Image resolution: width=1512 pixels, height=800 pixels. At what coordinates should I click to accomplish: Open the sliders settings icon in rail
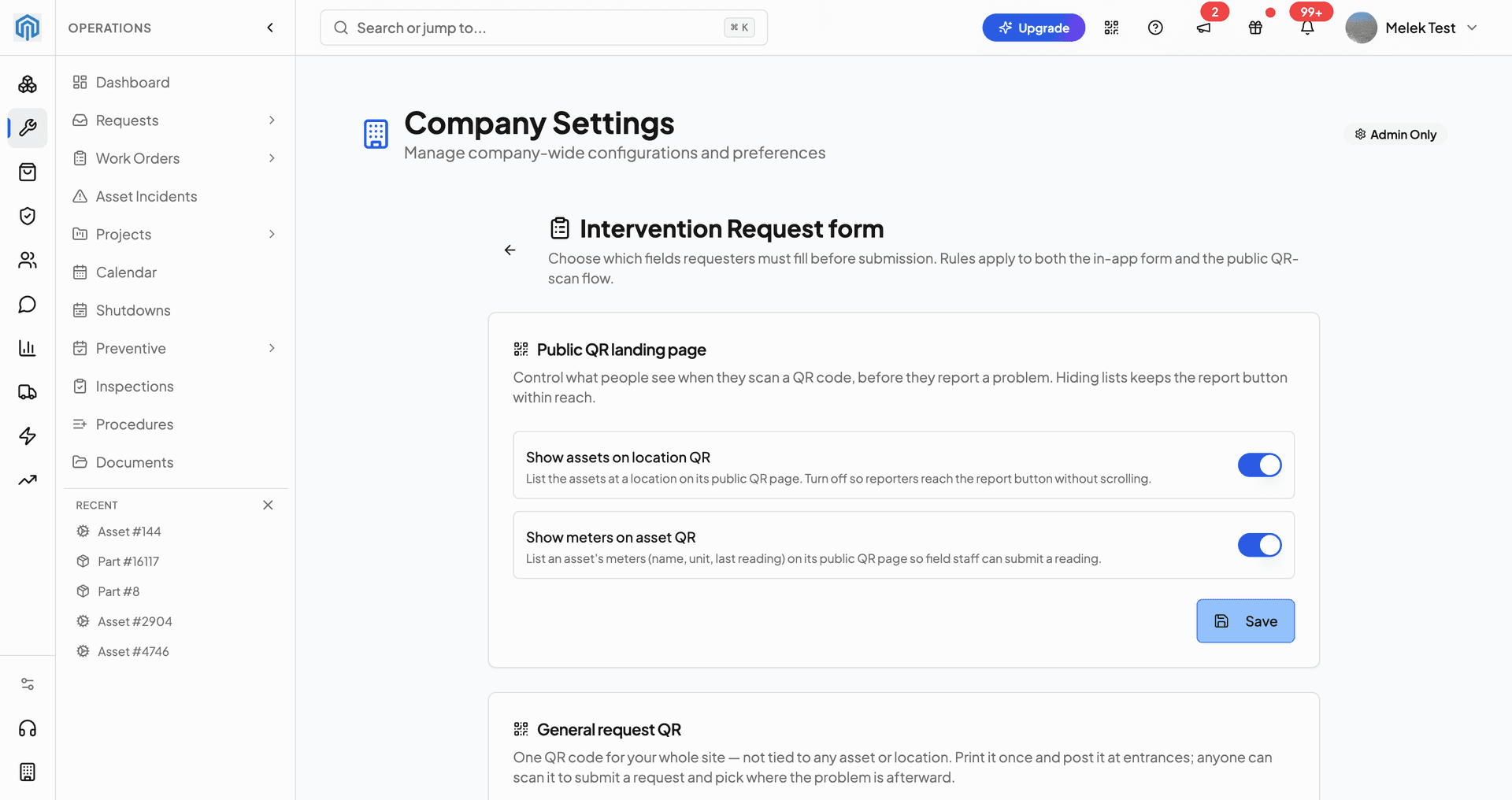[x=28, y=684]
